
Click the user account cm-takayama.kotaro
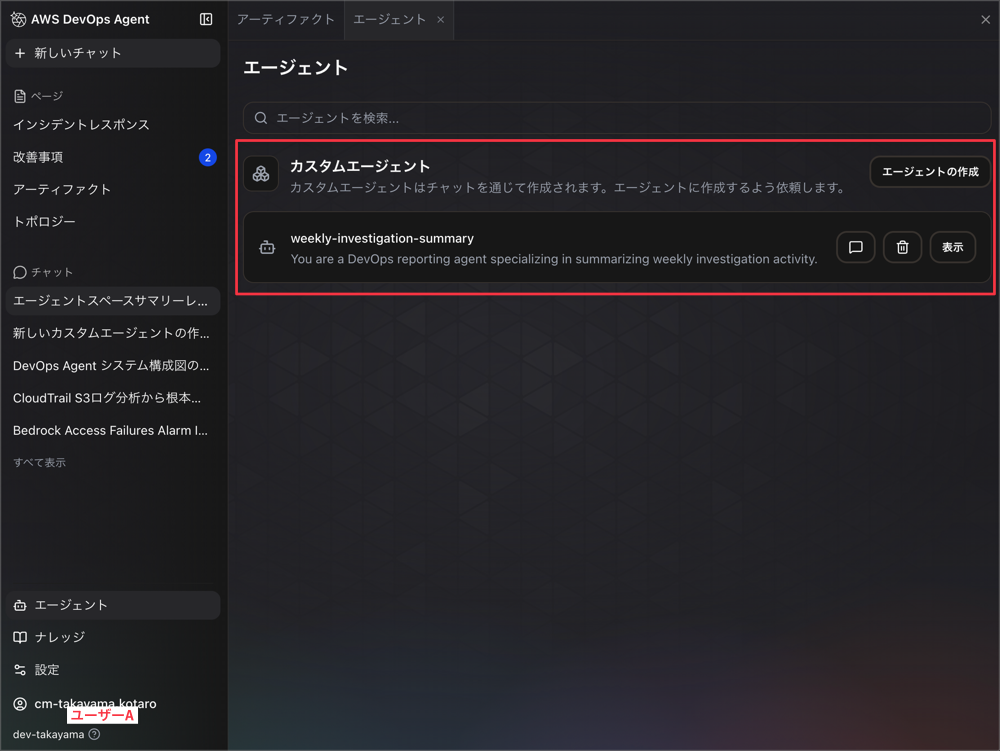tap(95, 704)
